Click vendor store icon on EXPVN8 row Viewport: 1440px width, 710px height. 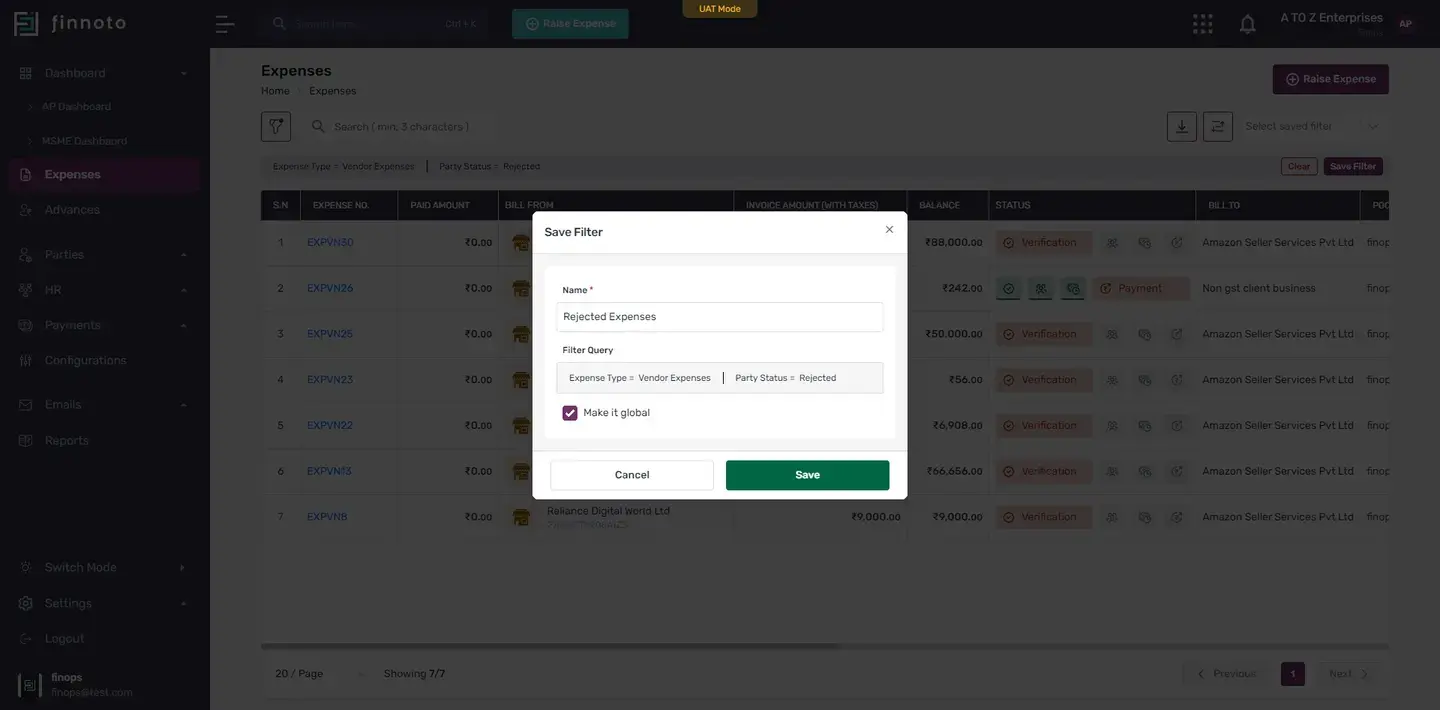coord(521,517)
